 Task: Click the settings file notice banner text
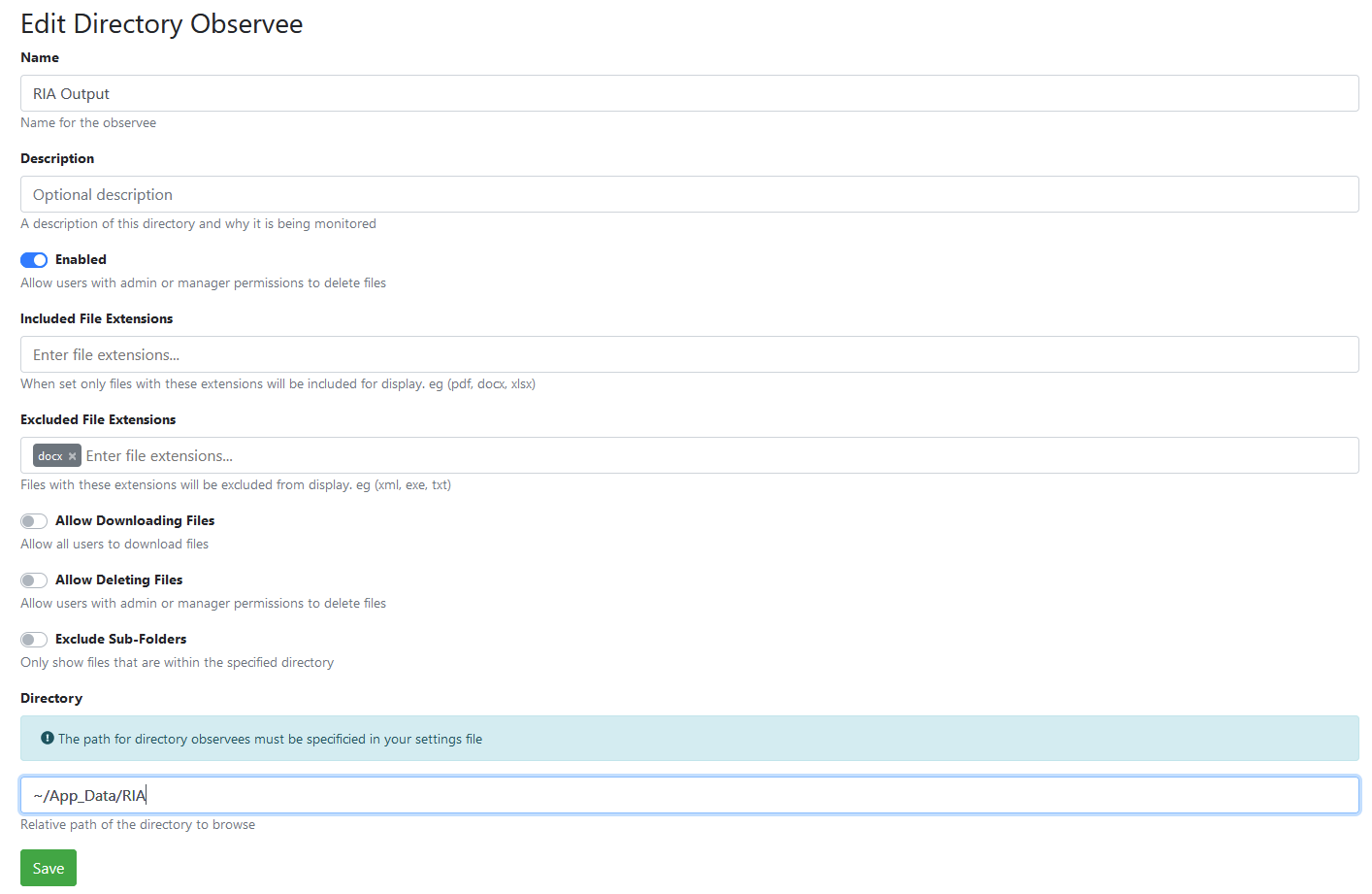pyautogui.click(x=270, y=740)
